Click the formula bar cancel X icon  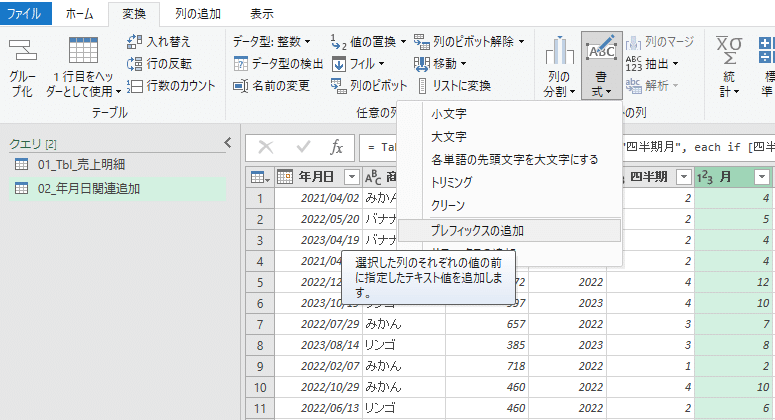pos(266,147)
